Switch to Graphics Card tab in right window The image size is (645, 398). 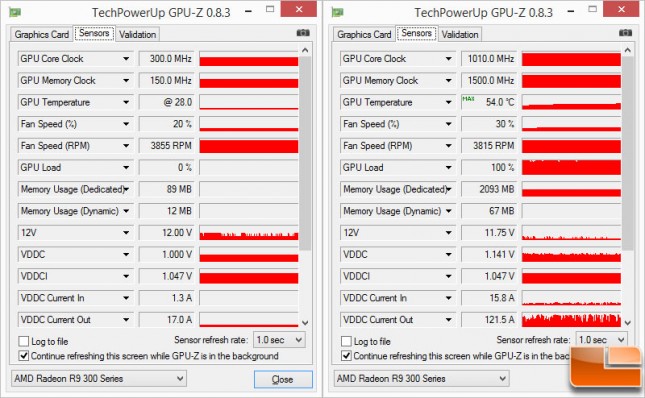pyautogui.click(x=364, y=35)
